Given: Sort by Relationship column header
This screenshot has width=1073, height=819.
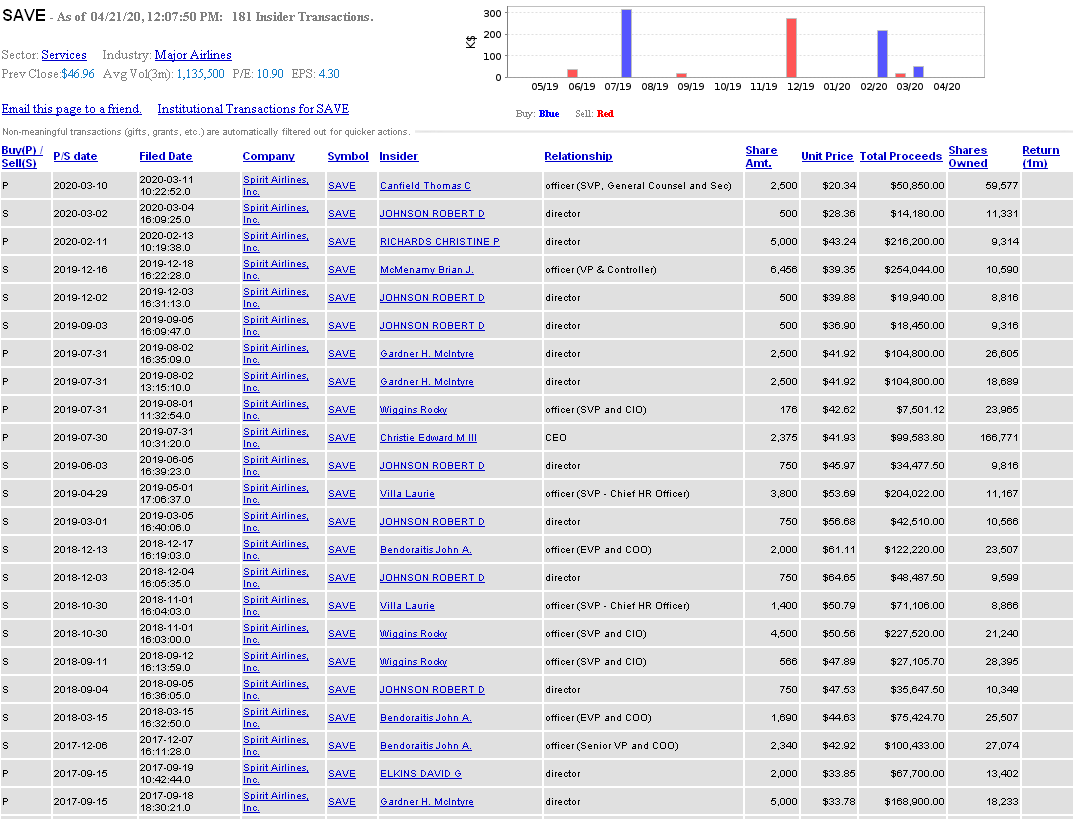Looking at the screenshot, I should pyautogui.click(x=578, y=156).
